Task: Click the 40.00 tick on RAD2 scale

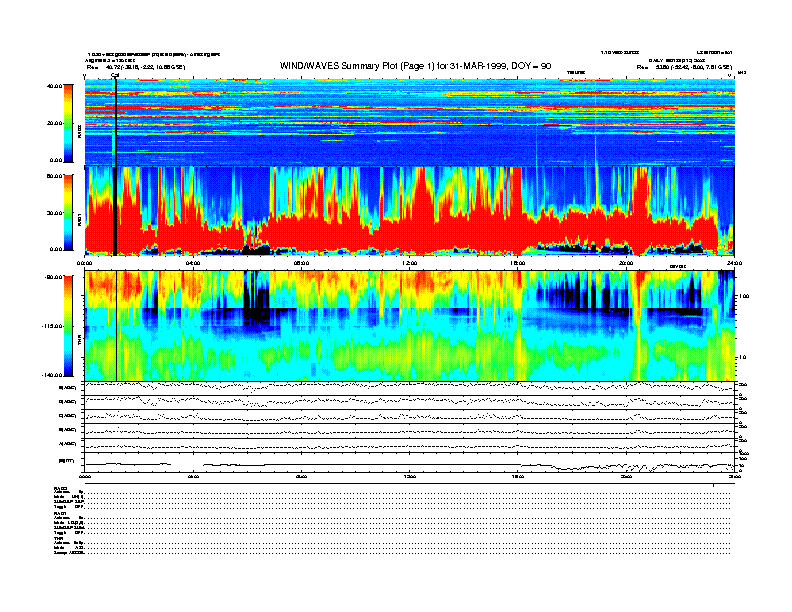Action: tap(54, 86)
